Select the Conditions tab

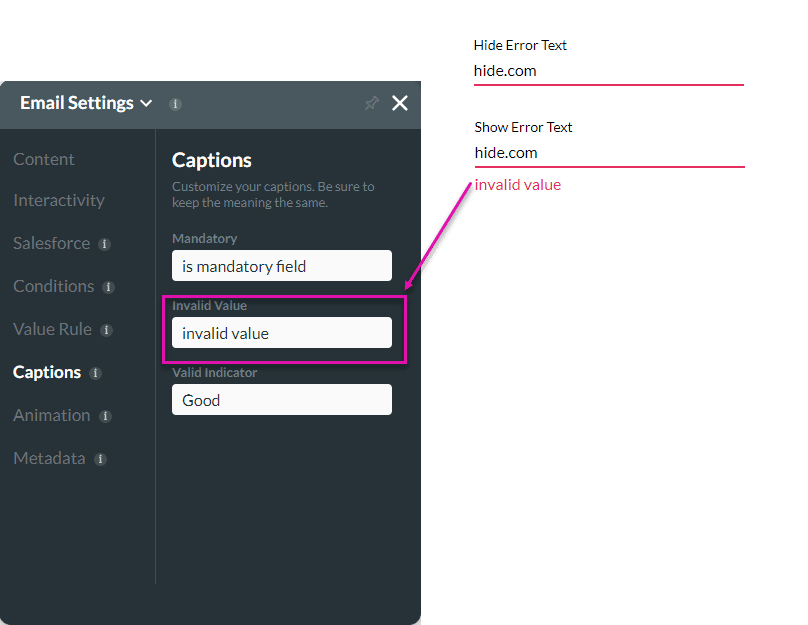point(54,286)
